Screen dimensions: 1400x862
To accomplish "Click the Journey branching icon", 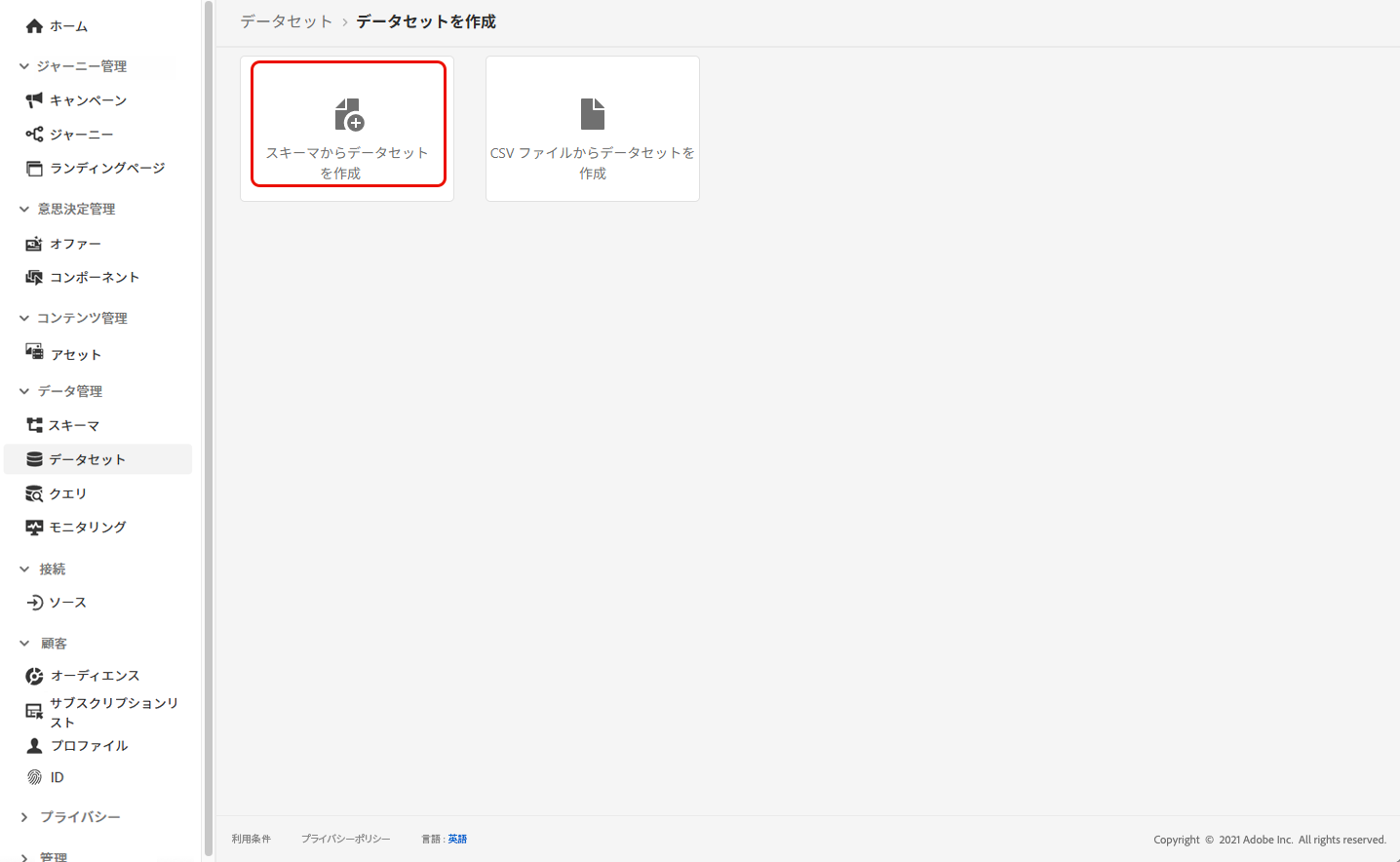I will [34, 134].
